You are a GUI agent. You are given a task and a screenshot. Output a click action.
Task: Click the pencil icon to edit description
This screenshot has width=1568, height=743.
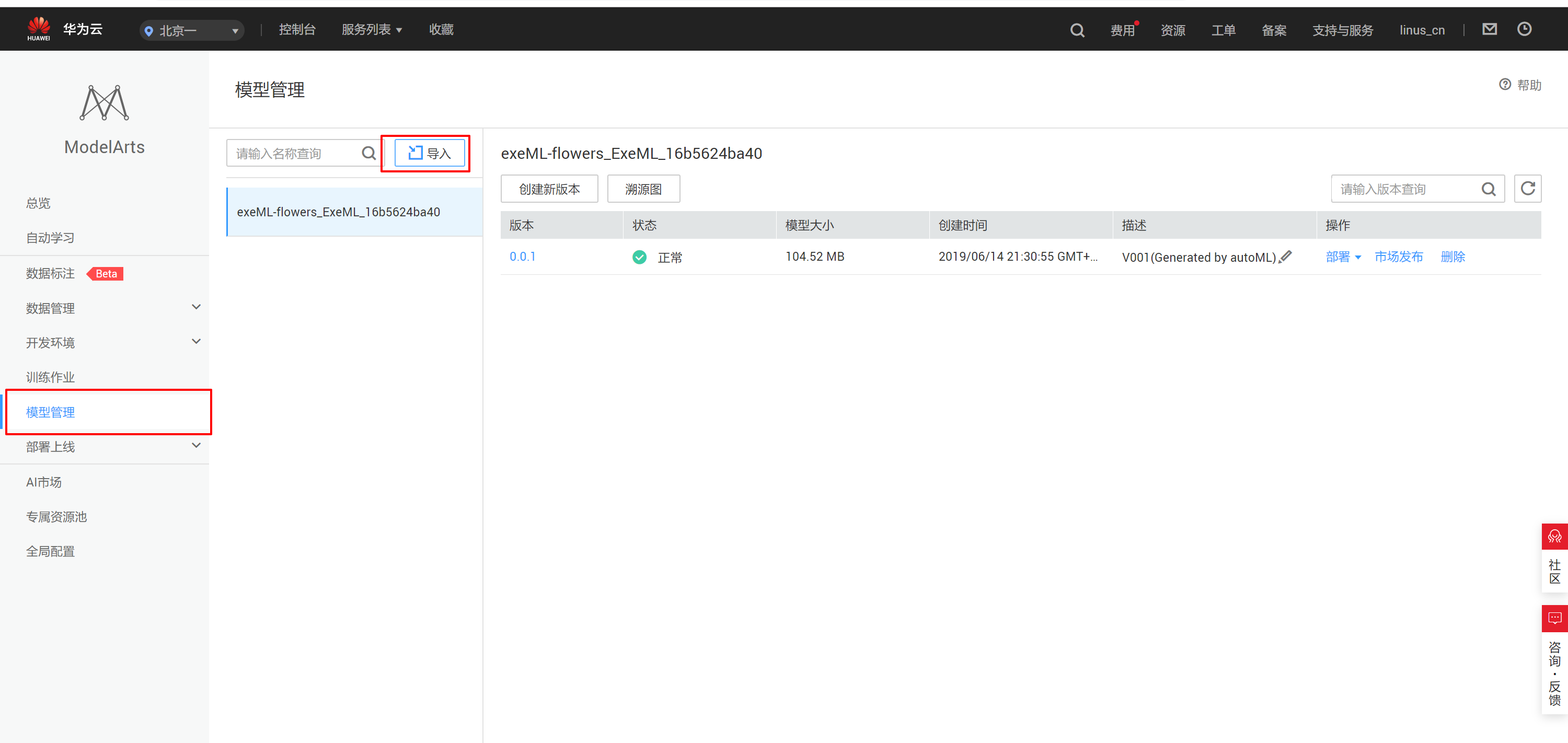[x=1285, y=257]
